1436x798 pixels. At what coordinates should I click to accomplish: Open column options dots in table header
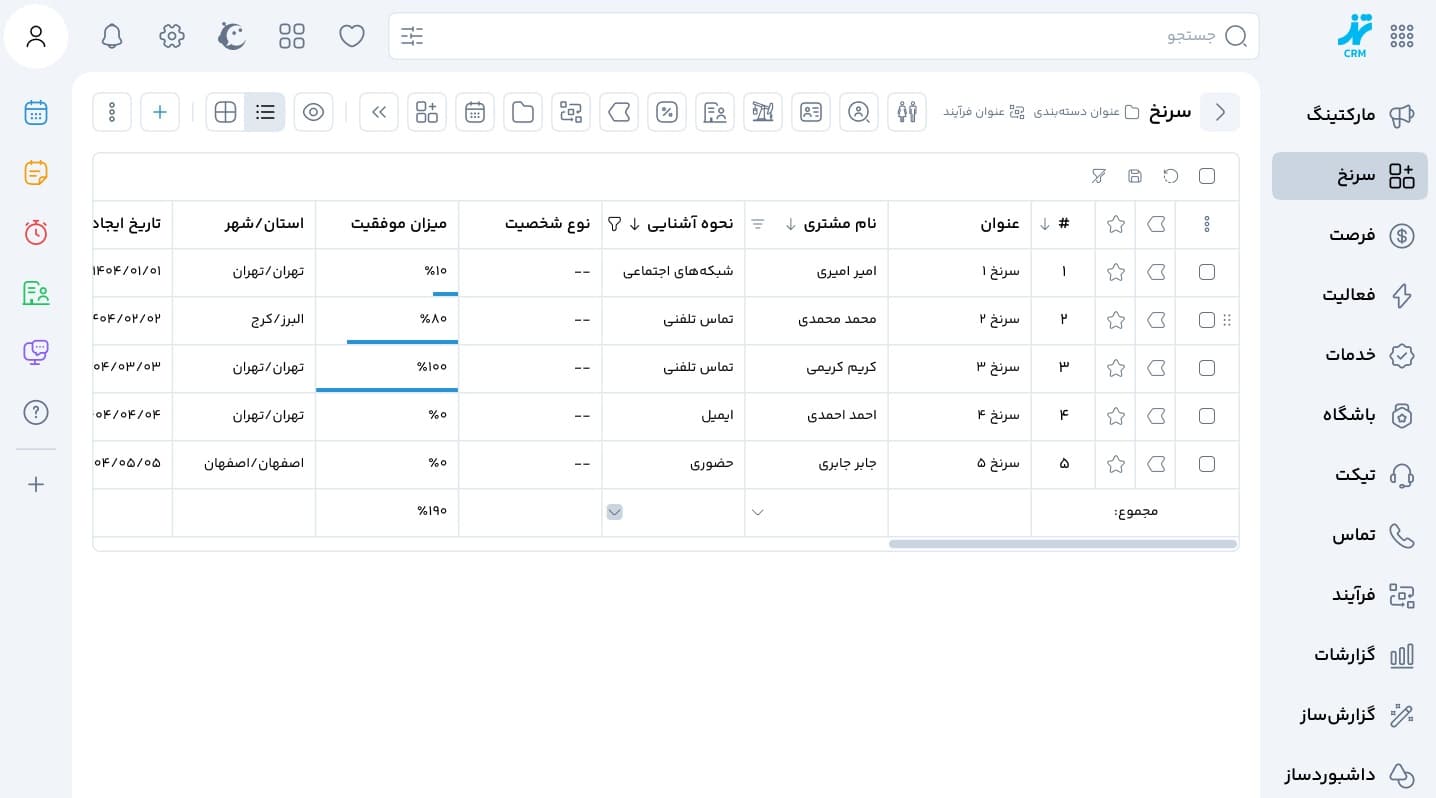pos(1207,224)
